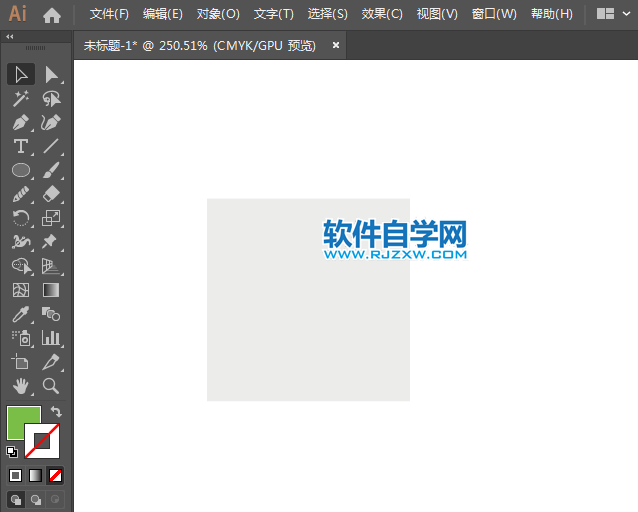Screen dimensions: 638x512
Task: Activate the Puppet Warp pin tool
Action: coord(51,242)
